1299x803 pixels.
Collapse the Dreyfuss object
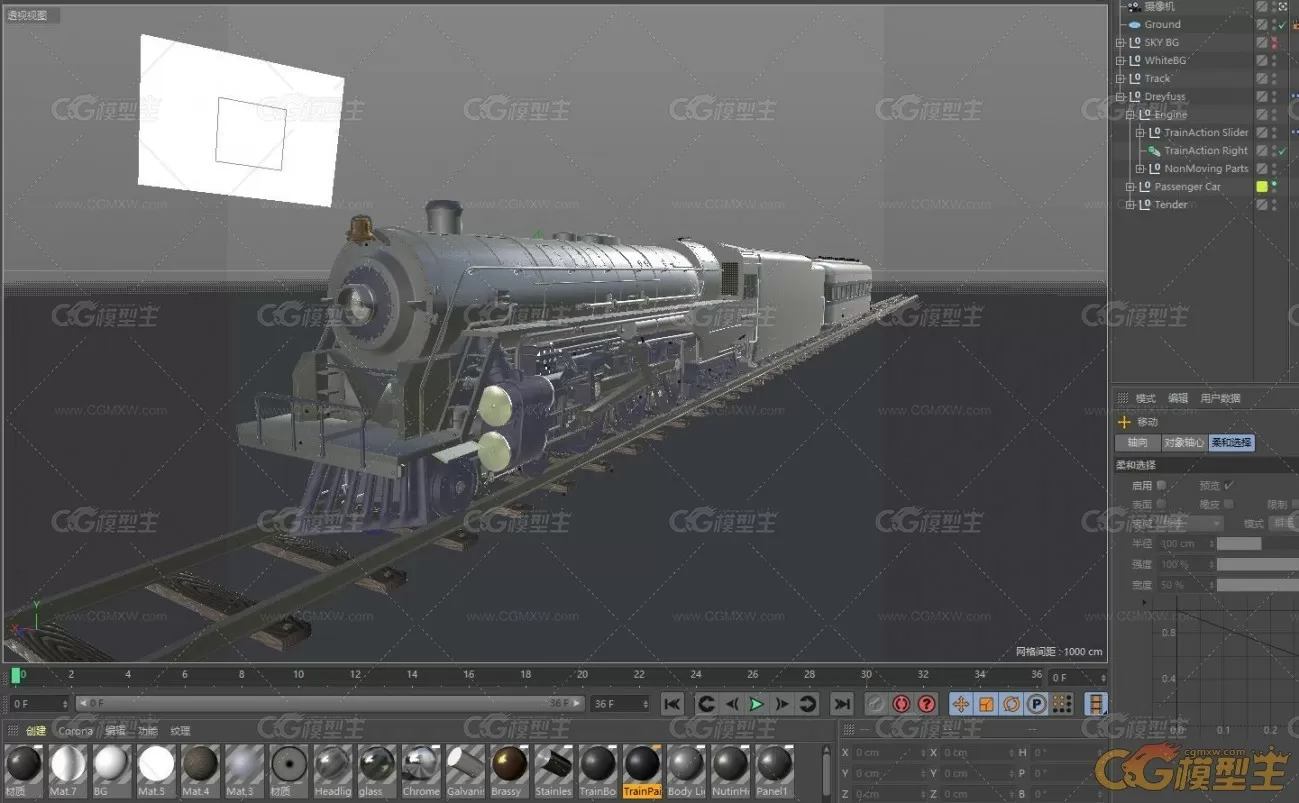pyautogui.click(x=1121, y=96)
